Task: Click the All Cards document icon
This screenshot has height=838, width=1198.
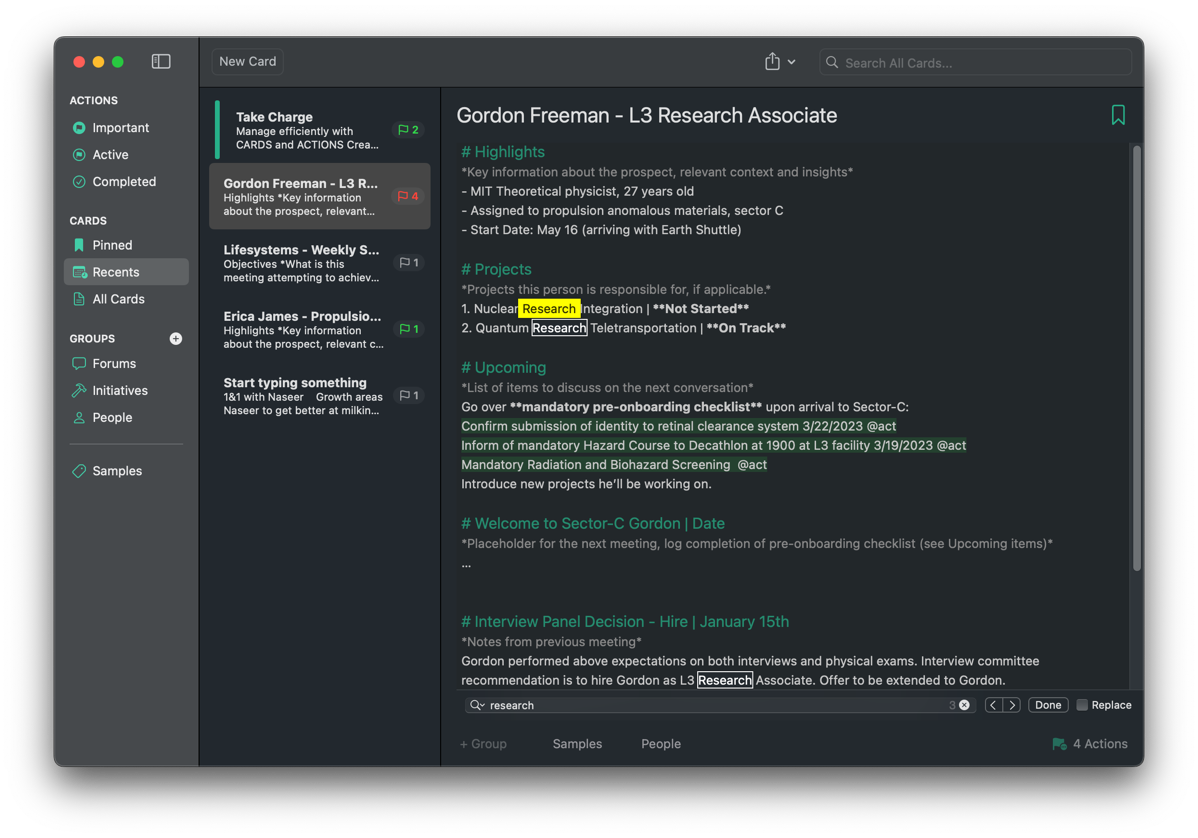Action: point(79,299)
